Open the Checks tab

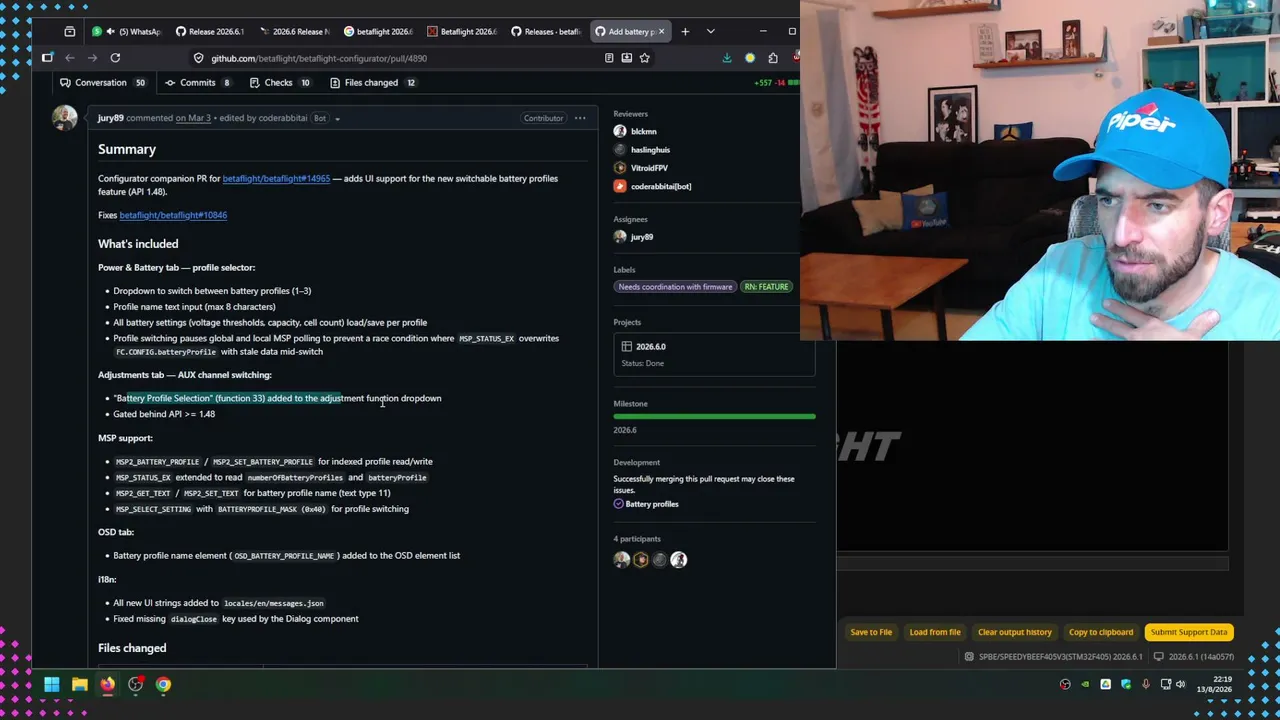[x=279, y=82]
